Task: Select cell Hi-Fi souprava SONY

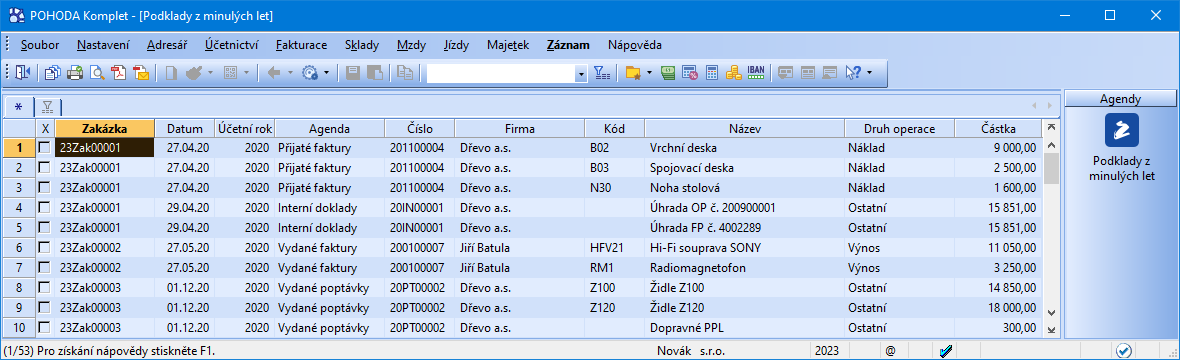Action: pyautogui.click(x=744, y=247)
